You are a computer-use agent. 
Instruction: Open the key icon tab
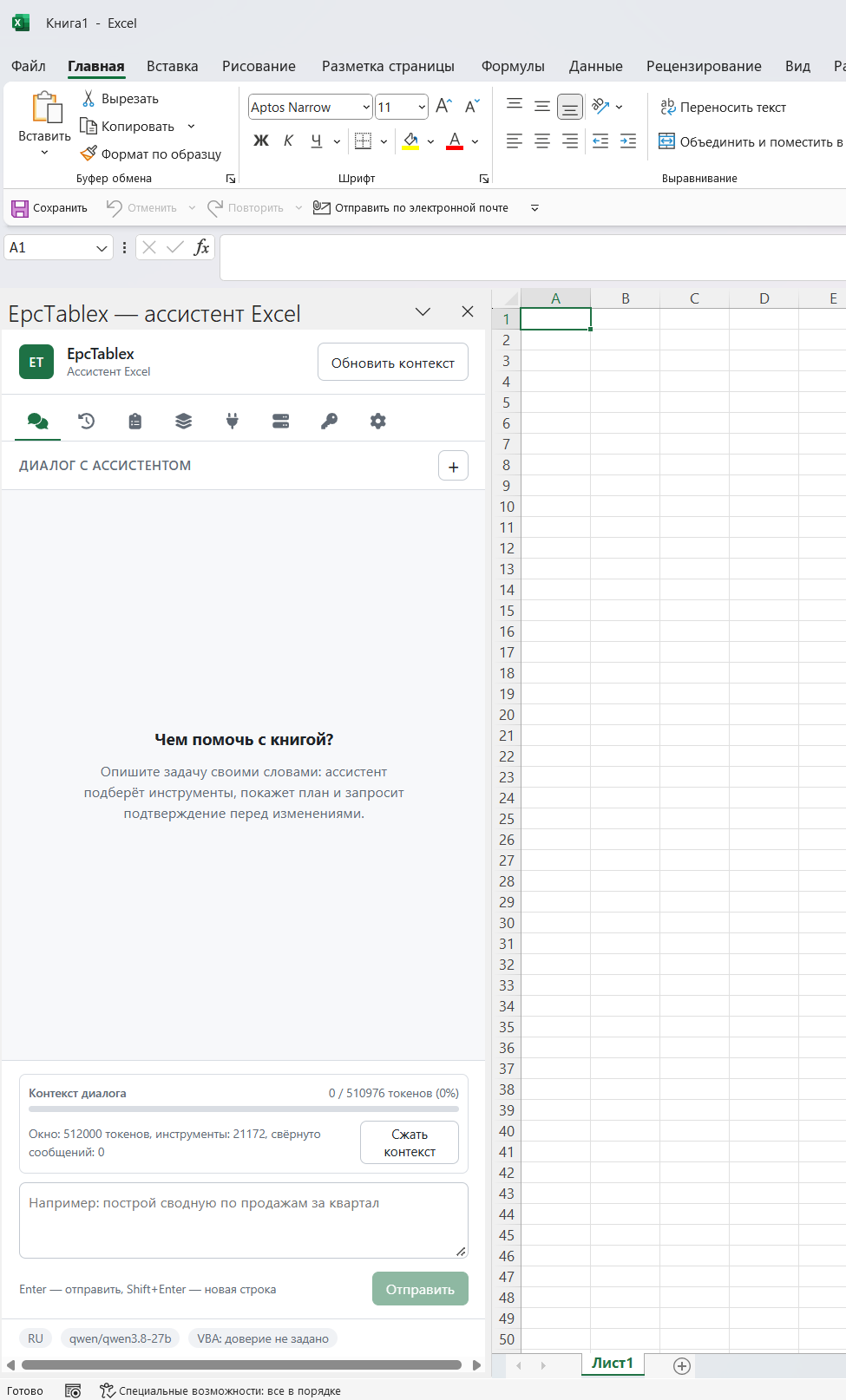click(330, 422)
